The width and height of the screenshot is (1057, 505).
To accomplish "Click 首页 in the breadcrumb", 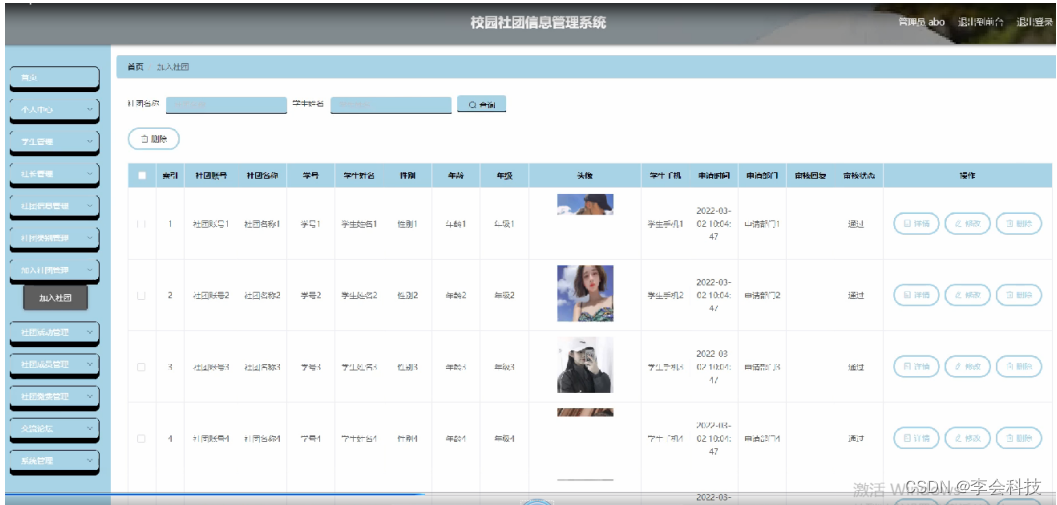I will tap(135, 67).
